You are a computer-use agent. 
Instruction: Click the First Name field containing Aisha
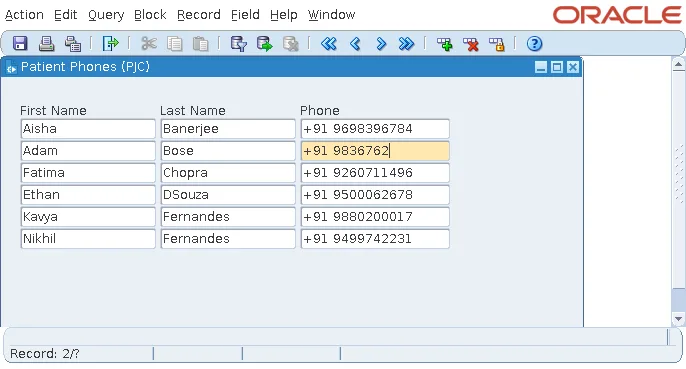[x=88, y=129]
